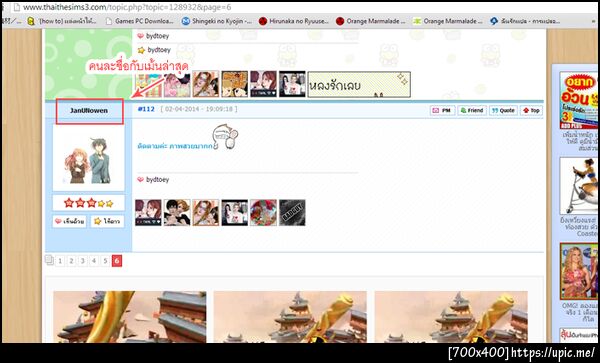Click the exercise bike advertisement image
This screenshot has width=600, height=363.
coord(578,186)
